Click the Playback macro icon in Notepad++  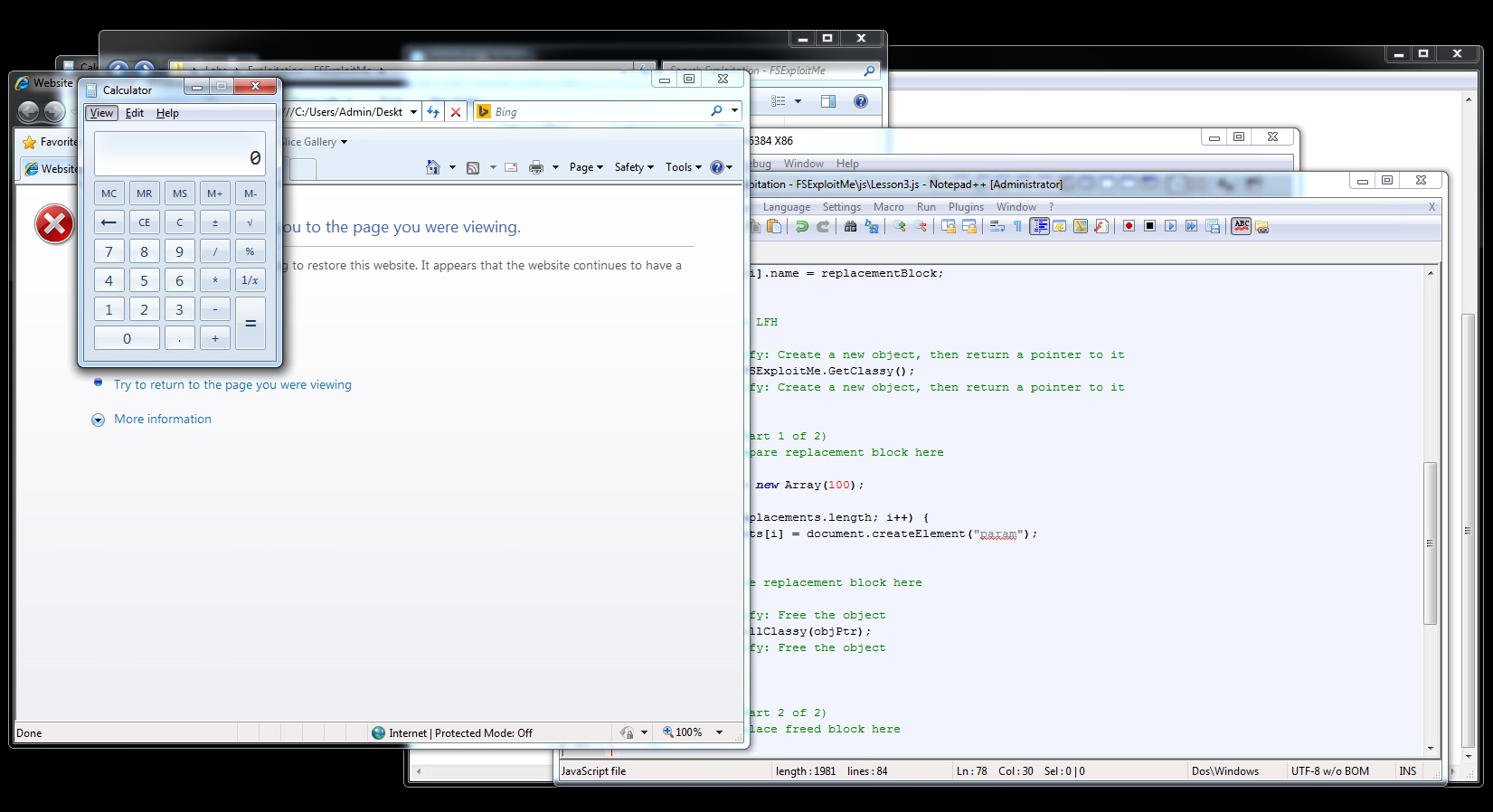click(1170, 226)
